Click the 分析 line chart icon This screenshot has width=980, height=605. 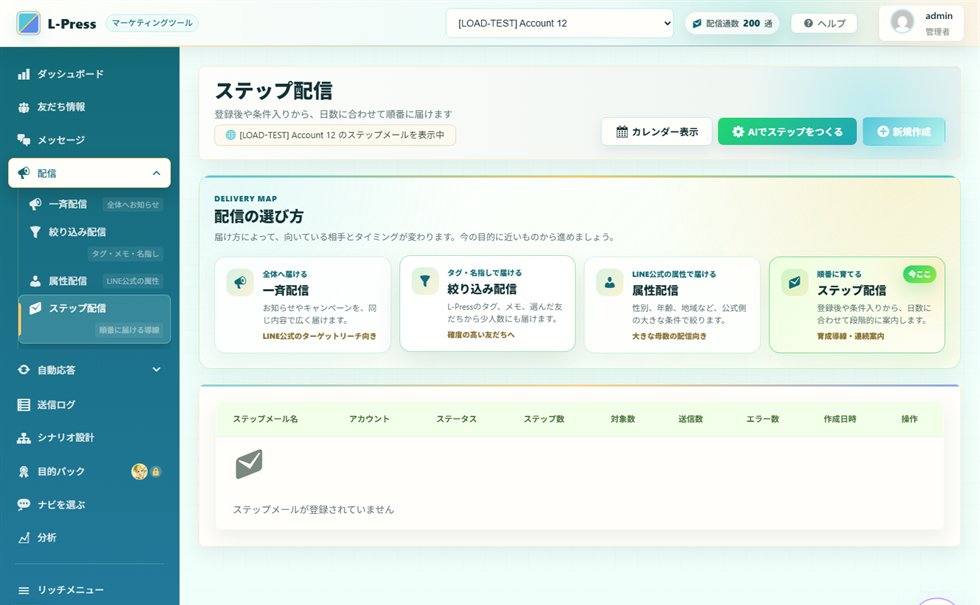[x=24, y=538]
